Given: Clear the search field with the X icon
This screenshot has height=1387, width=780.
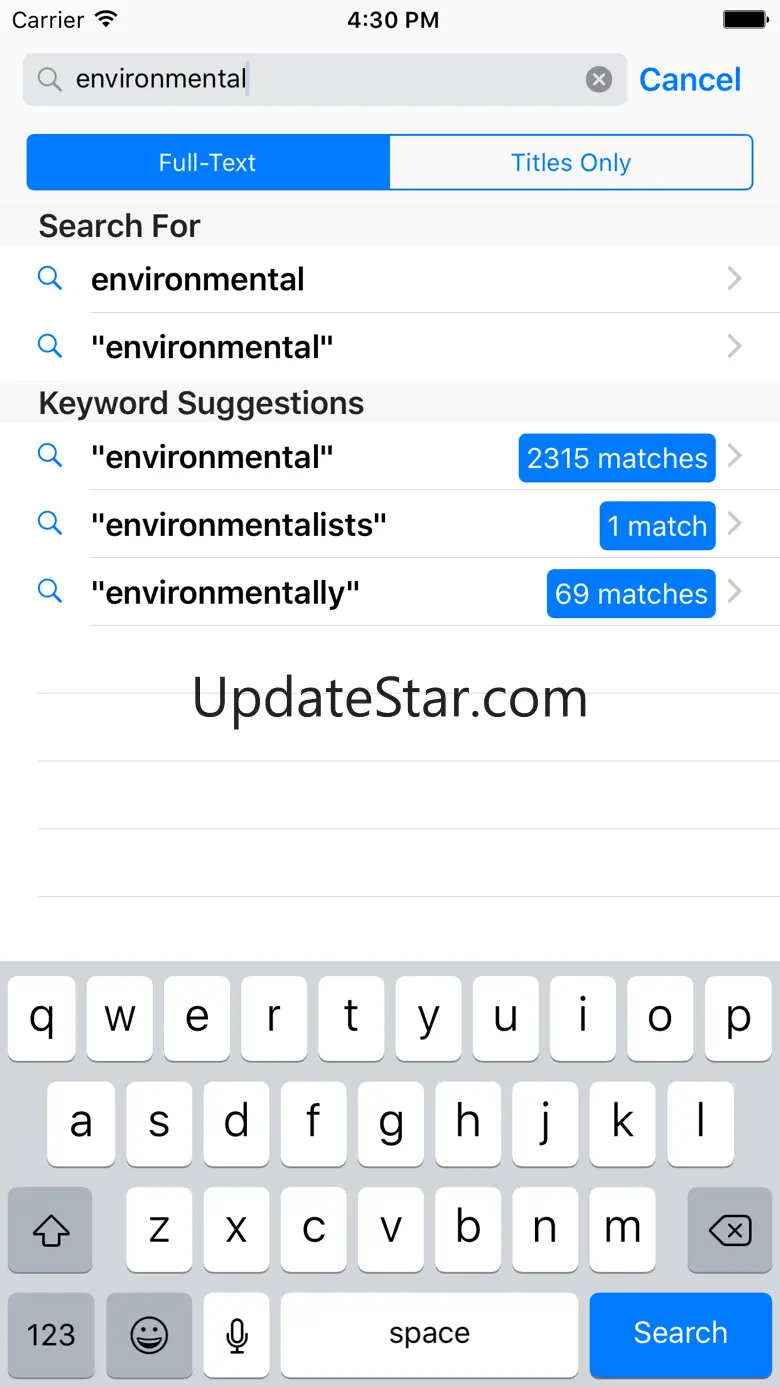Looking at the screenshot, I should coord(599,79).
